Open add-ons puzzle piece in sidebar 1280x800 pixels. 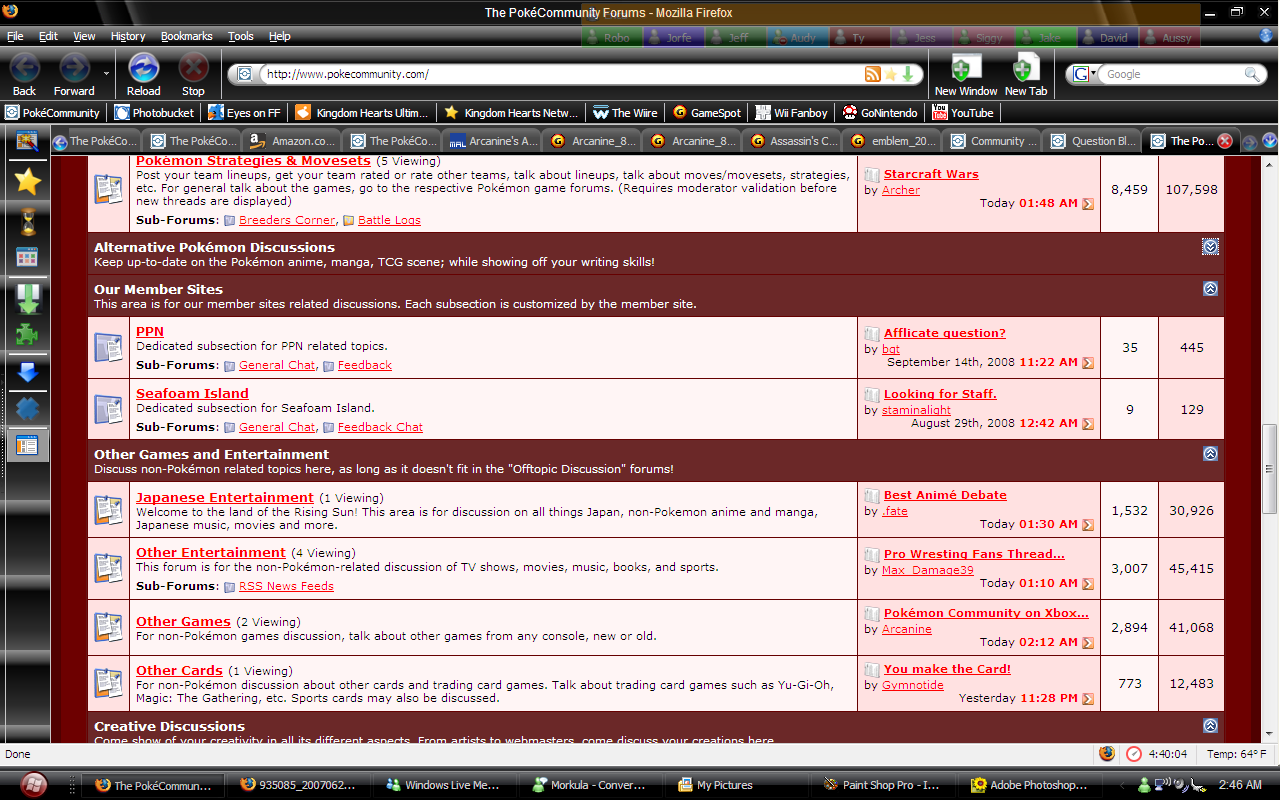click(x=27, y=334)
